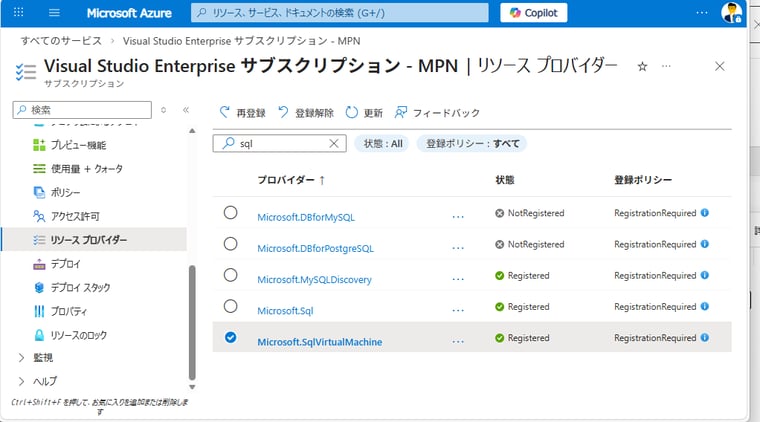Open Copilot
This screenshot has width=760, height=422.
[x=534, y=13]
